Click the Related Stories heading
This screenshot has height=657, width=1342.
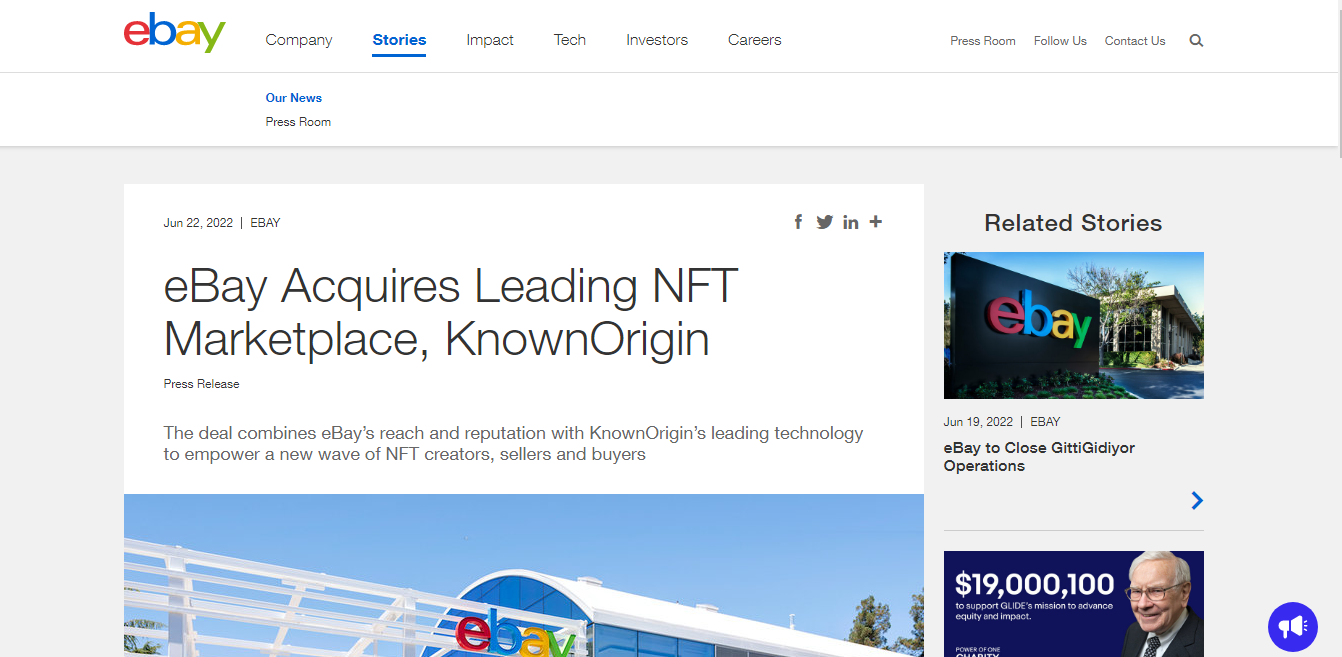point(1073,223)
